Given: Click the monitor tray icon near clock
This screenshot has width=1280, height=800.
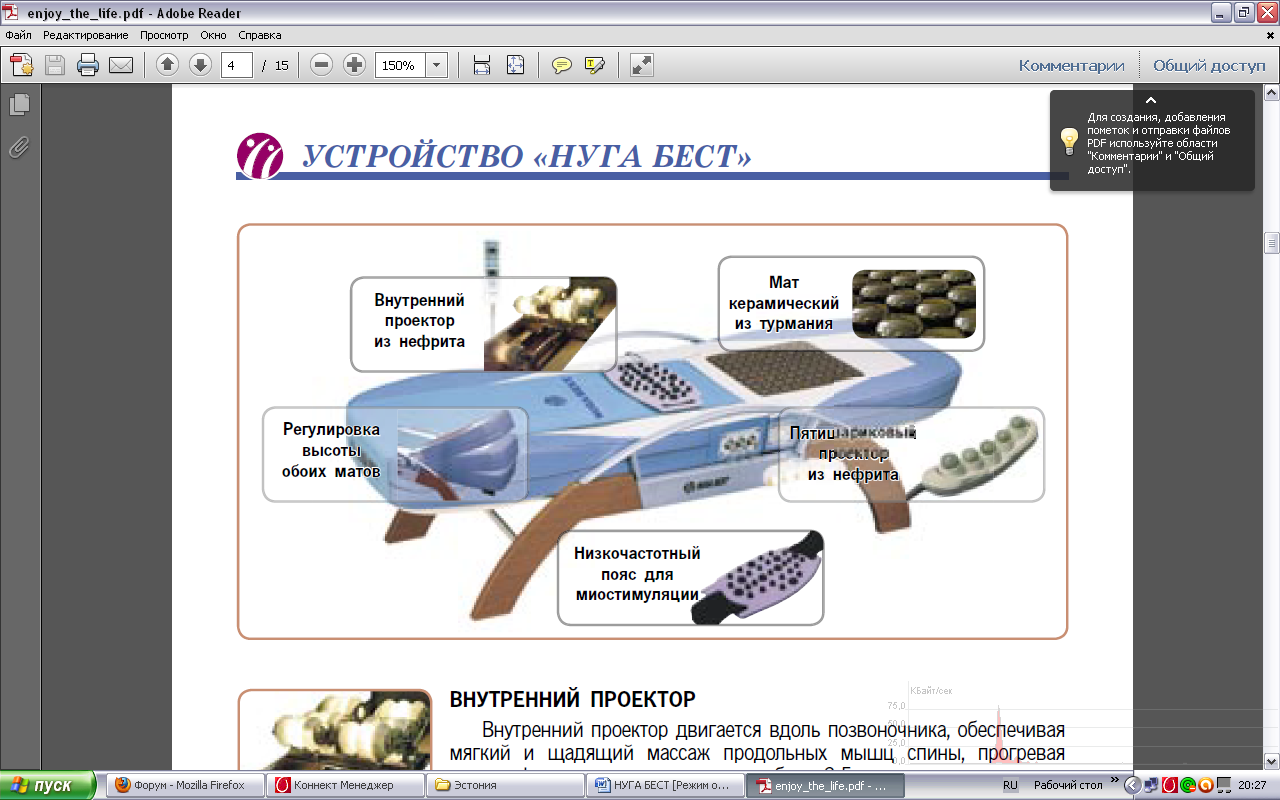Looking at the screenshot, I should point(1222,785).
